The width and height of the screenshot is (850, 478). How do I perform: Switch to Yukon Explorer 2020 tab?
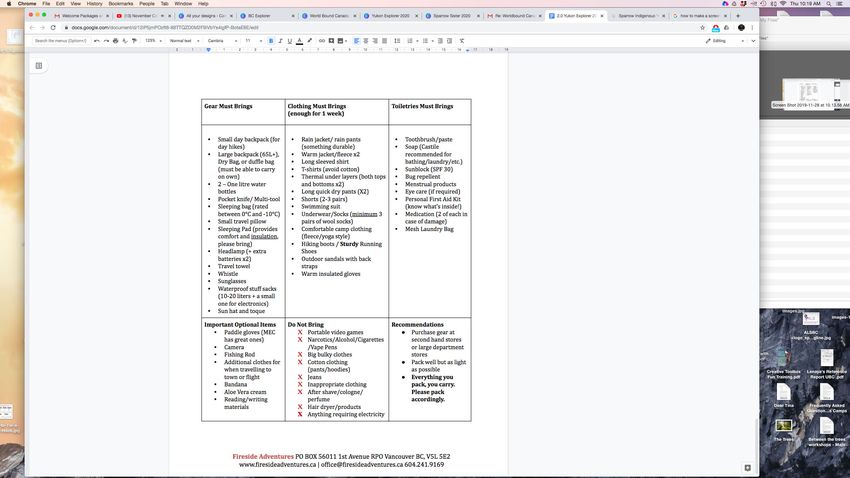[390, 16]
